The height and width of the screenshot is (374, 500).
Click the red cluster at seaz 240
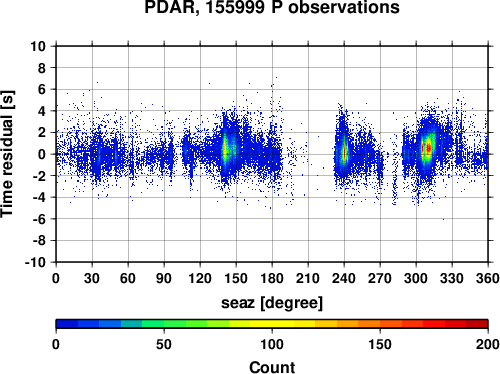tap(345, 153)
